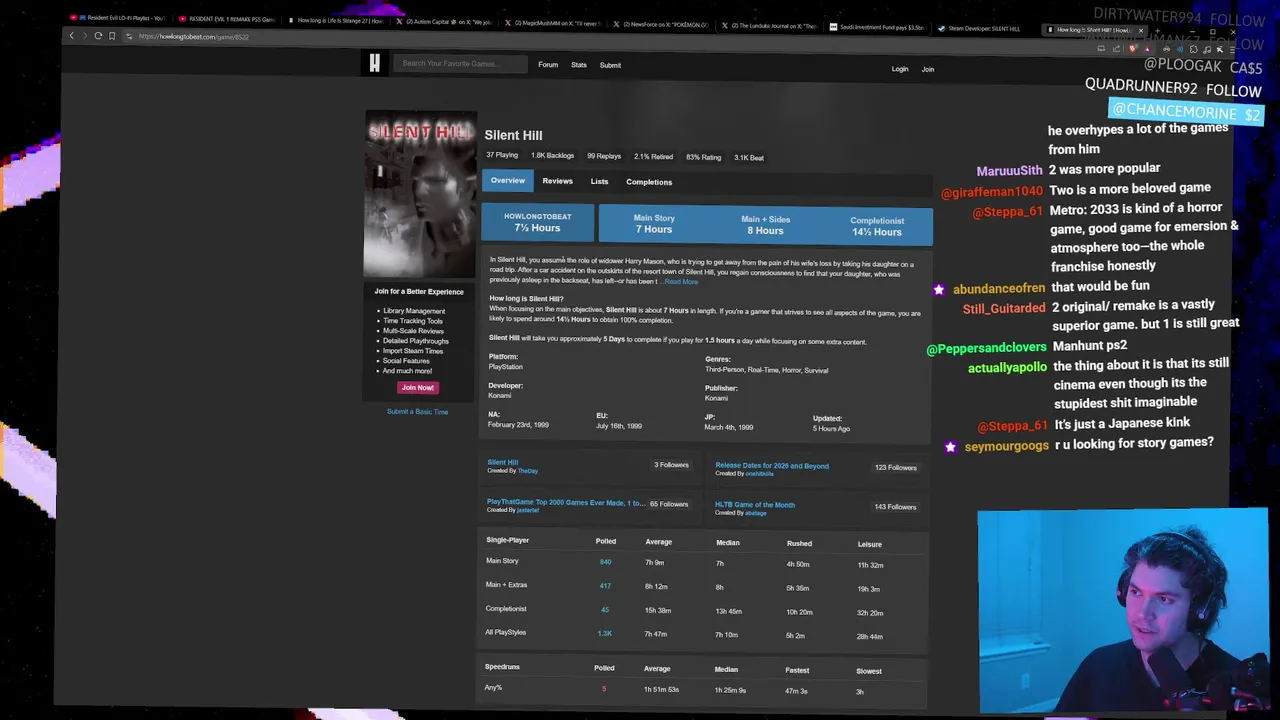Screen dimensions: 1280x720
Task: Click the PlayStation platform value
Action: 506,367
